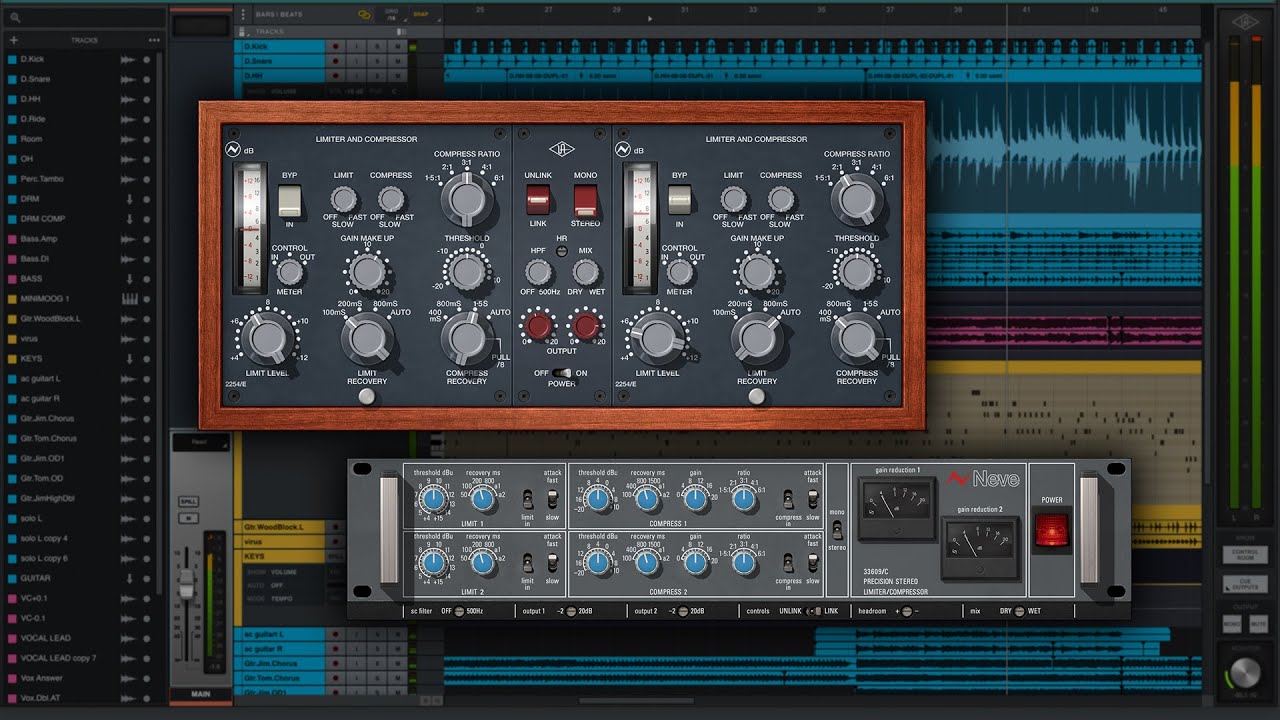
Task: Click the monitor MONO button
Action: pos(1232,624)
